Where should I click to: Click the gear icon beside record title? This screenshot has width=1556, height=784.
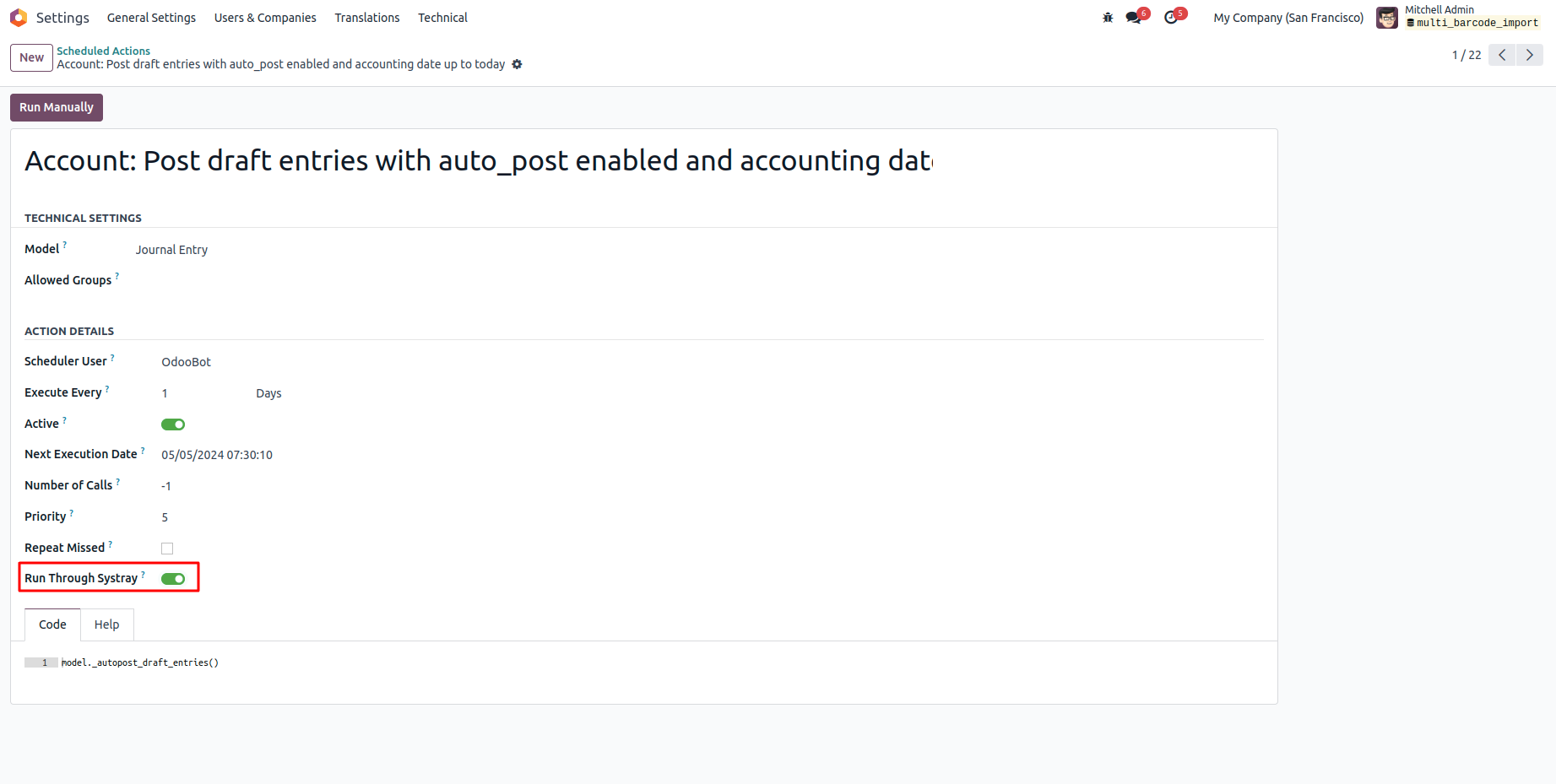pyautogui.click(x=518, y=64)
